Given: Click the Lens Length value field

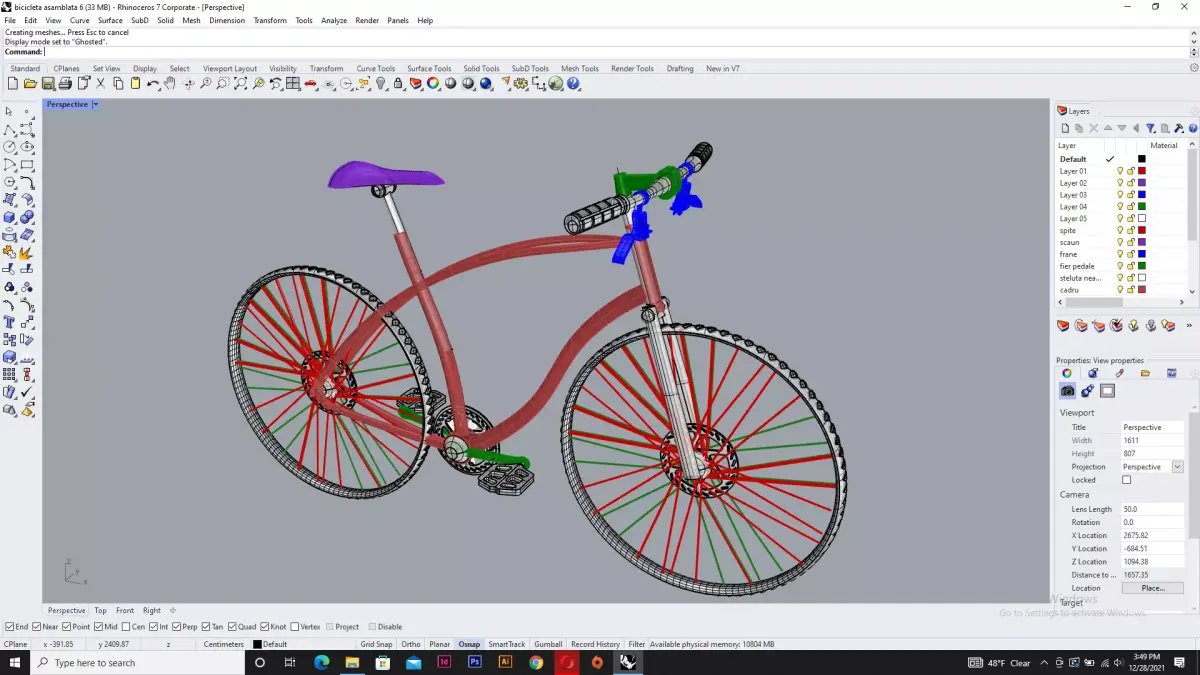Looking at the screenshot, I should (1152, 509).
